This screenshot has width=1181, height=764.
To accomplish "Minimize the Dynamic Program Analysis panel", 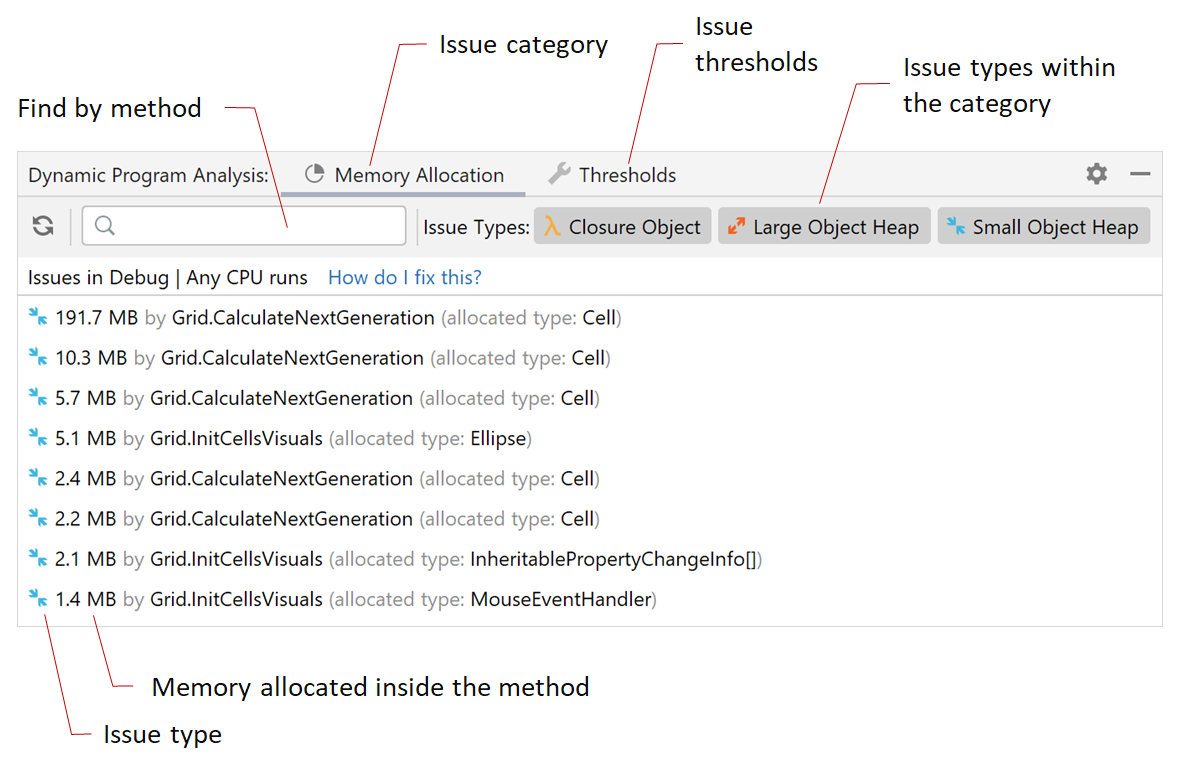I will tap(1140, 174).
